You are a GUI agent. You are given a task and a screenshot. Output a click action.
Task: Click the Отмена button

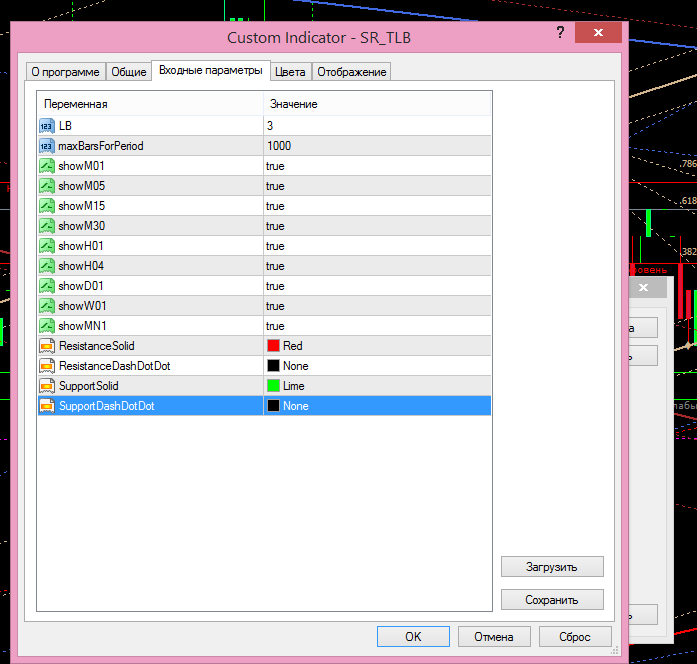point(494,636)
